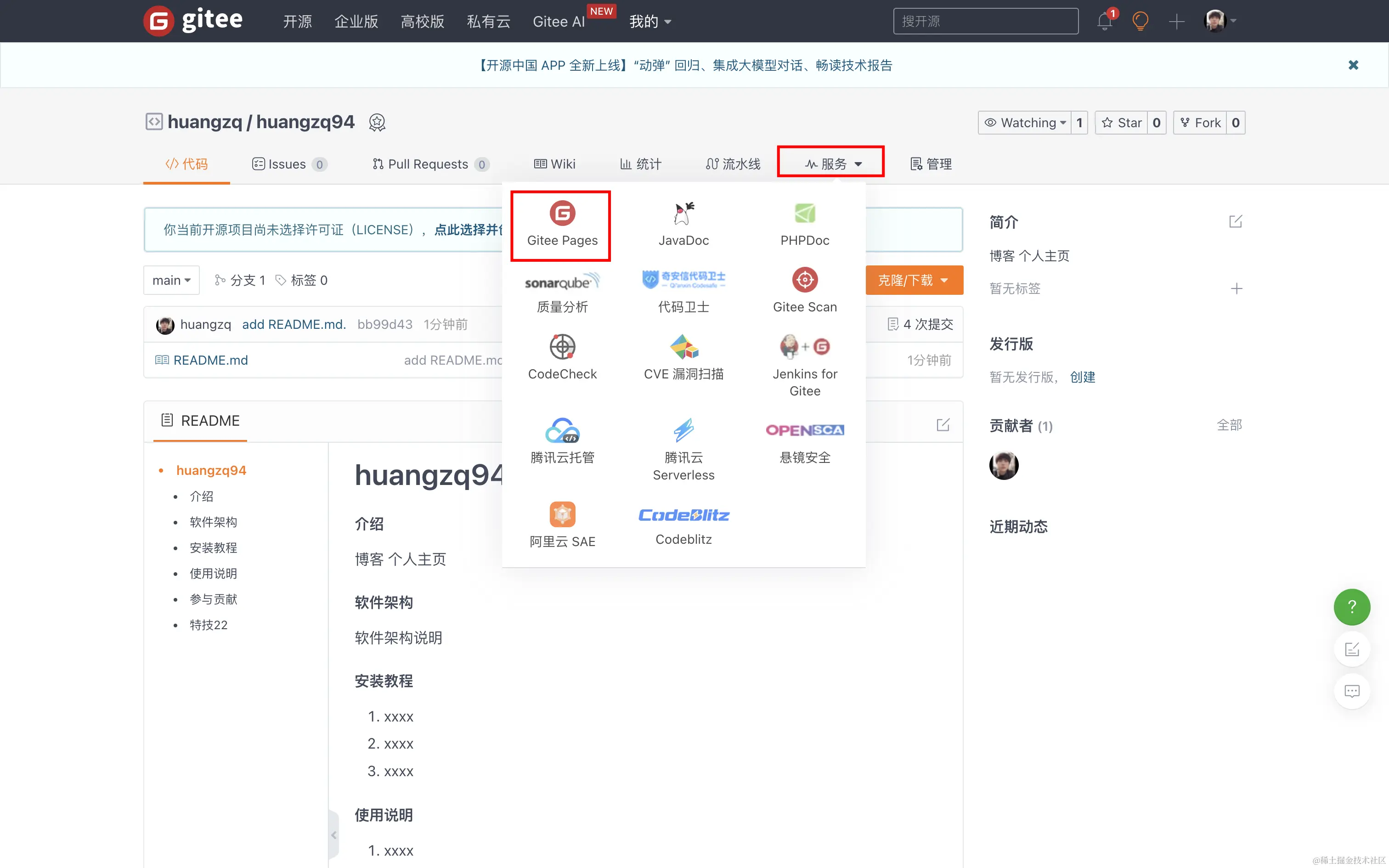Edit the 简介 section
Screen dimensions: 1389x868
click(1235, 221)
